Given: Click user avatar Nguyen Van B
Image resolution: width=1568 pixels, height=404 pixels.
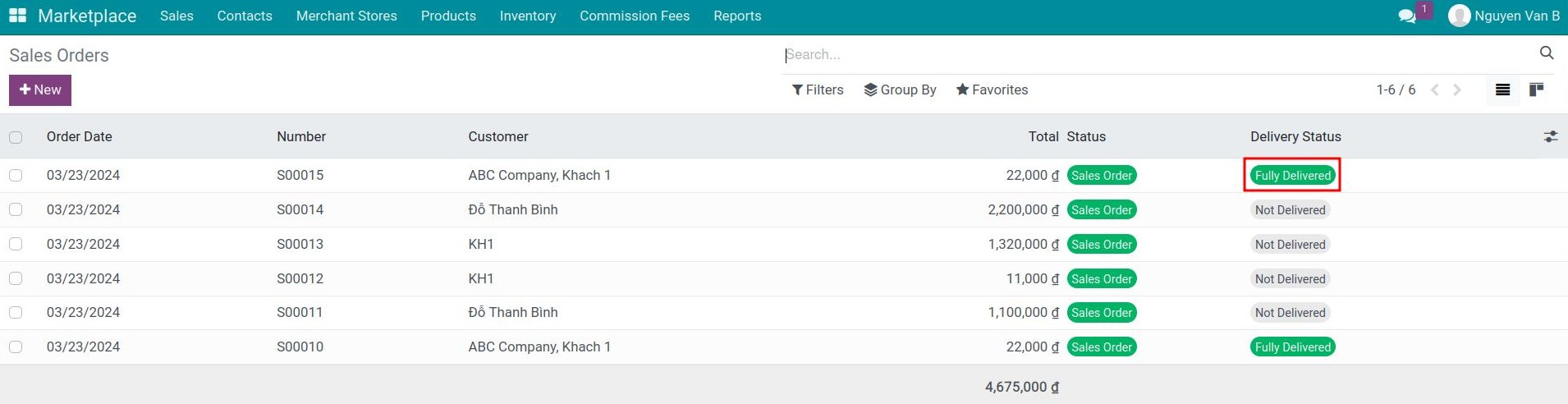Looking at the screenshot, I should click(1459, 16).
